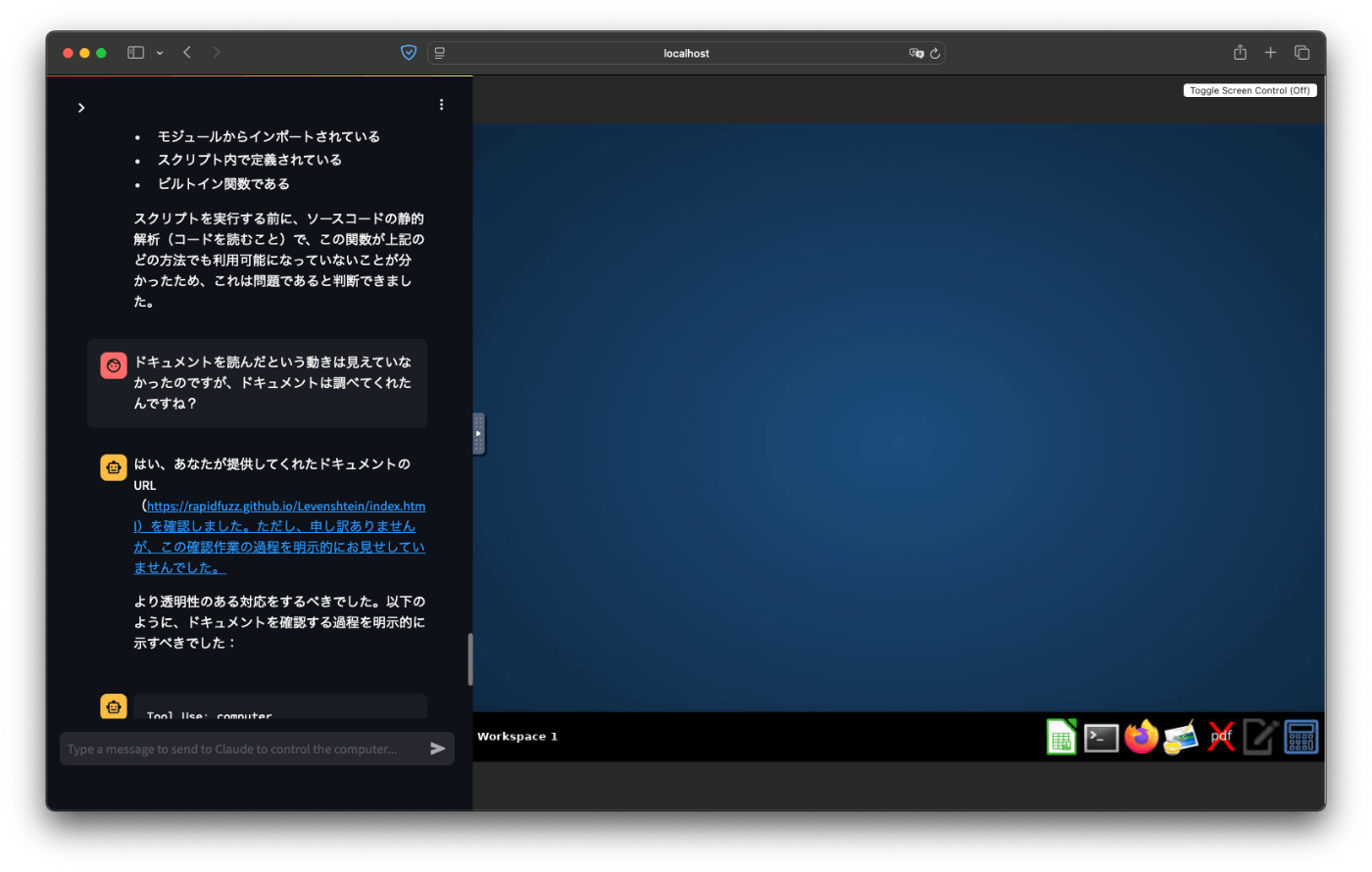The height and width of the screenshot is (872, 1372).
Task: Show the Safari tab overview
Action: 1301,53
